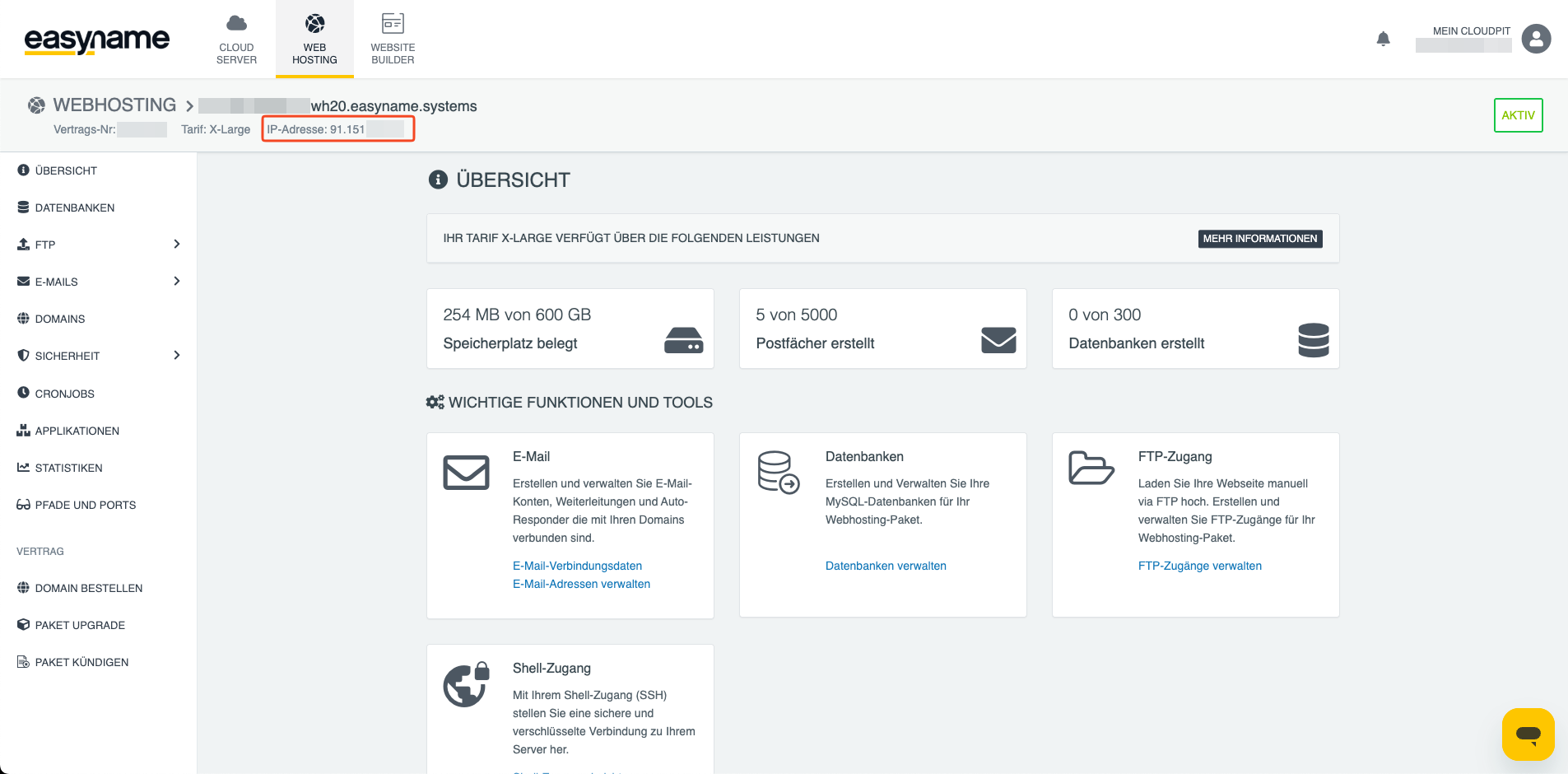
Task: Click the Mein Cloudpit label
Action: pos(1471,31)
